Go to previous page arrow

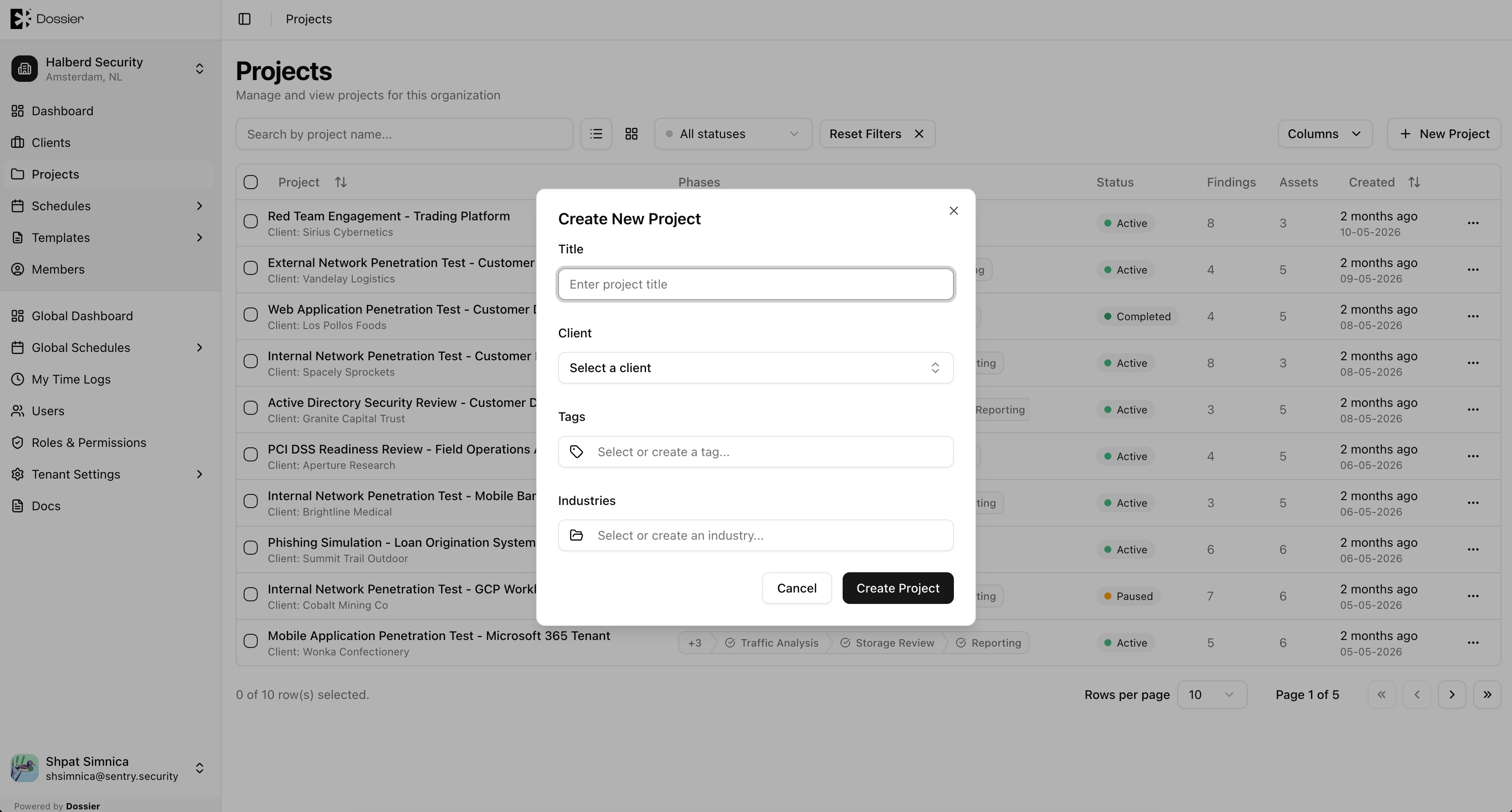1417,695
